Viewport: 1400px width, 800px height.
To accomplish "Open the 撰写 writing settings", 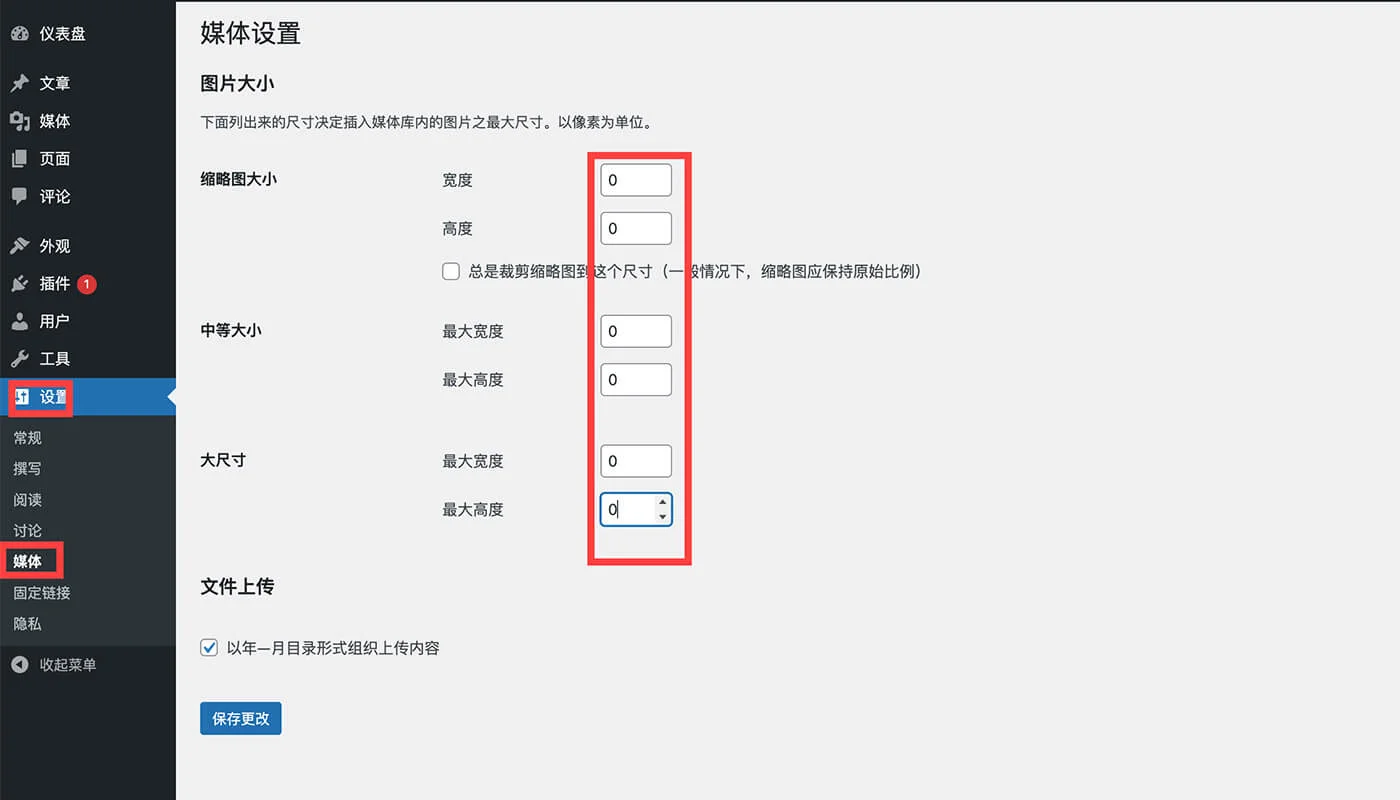I will (x=28, y=468).
